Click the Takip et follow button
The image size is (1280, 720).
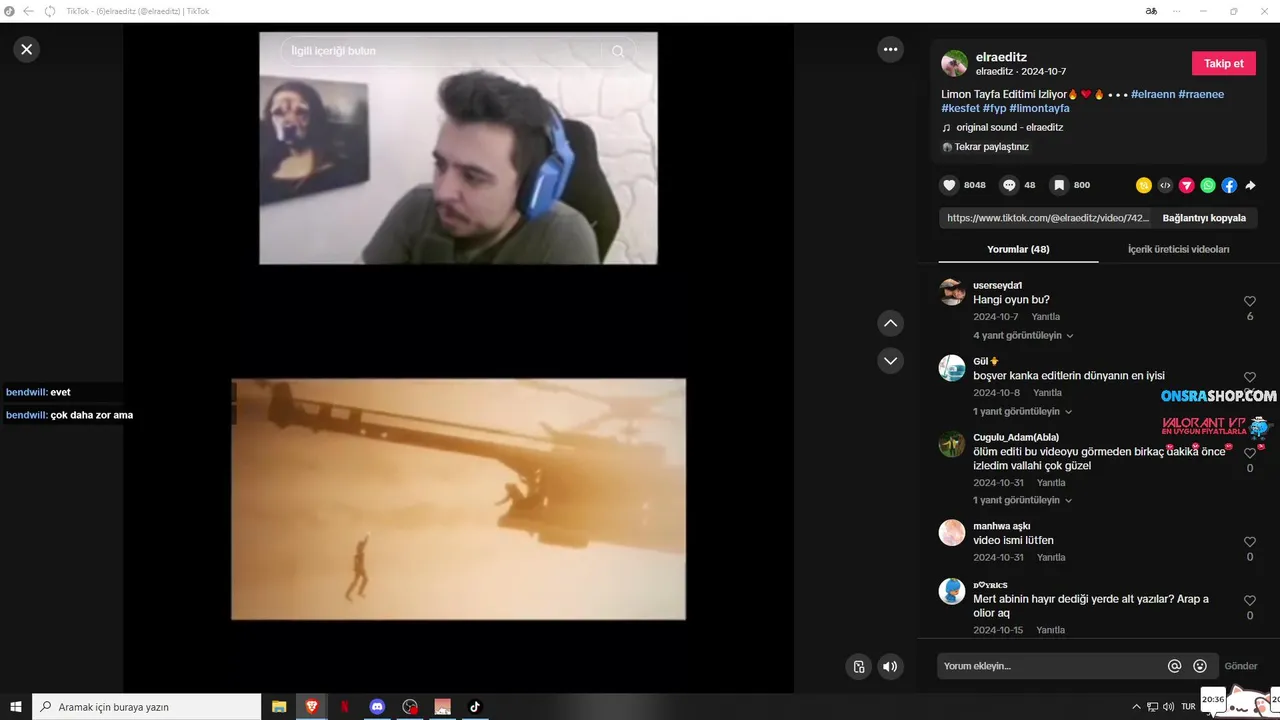pyautogui.click(x=1223, y=63)
